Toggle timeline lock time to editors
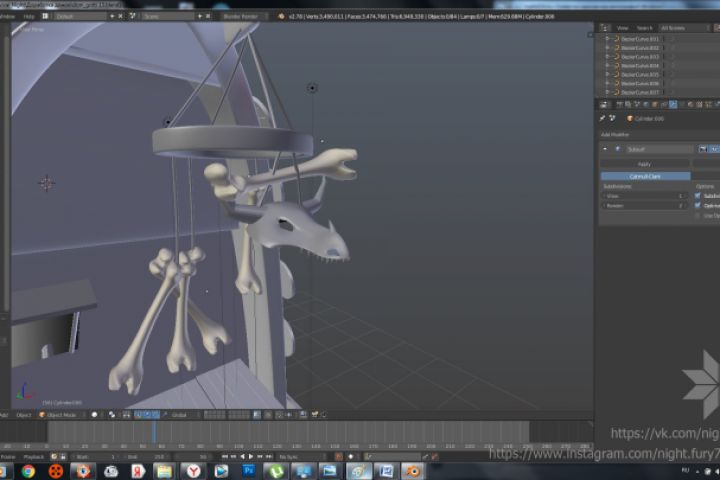Screen dimensions: 720x480 (x=63, y=457)
